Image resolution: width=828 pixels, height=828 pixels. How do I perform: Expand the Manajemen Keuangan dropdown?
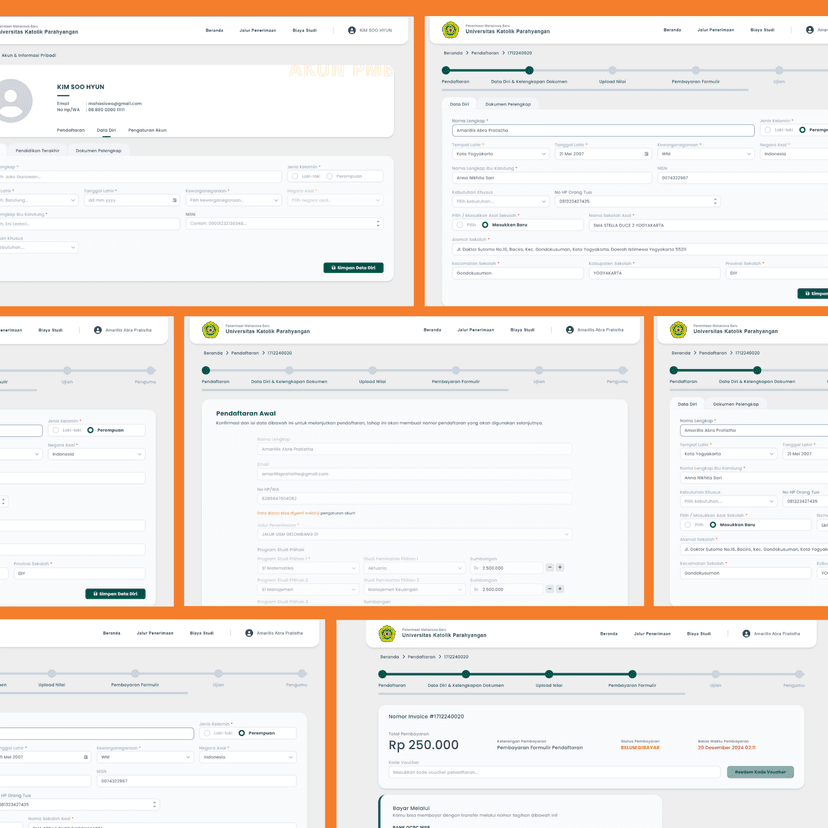(x=414, y=589)
